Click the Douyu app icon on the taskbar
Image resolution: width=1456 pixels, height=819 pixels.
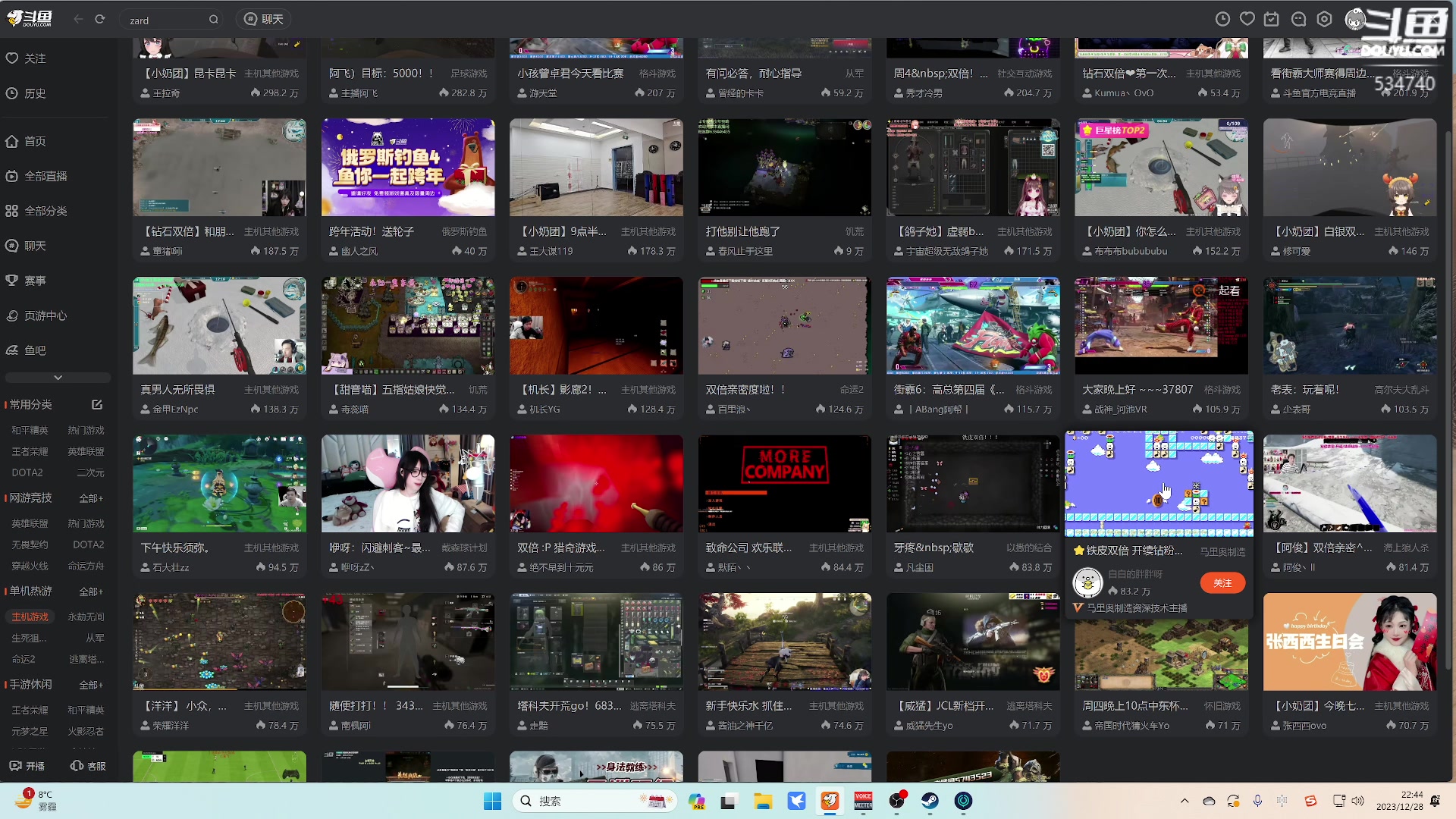[830, 801]
